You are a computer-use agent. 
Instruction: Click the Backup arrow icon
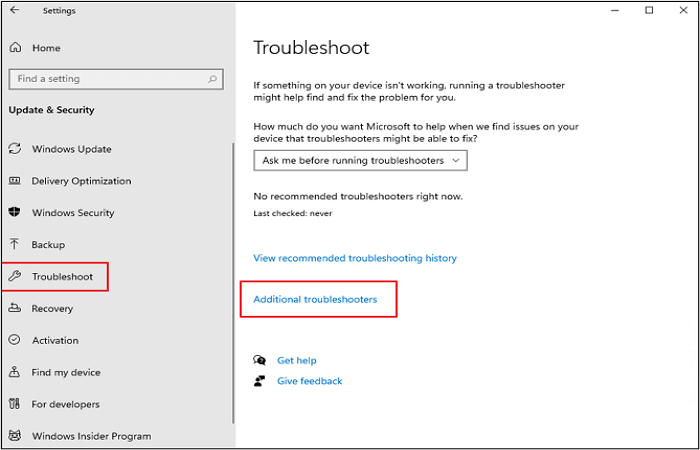15,245
